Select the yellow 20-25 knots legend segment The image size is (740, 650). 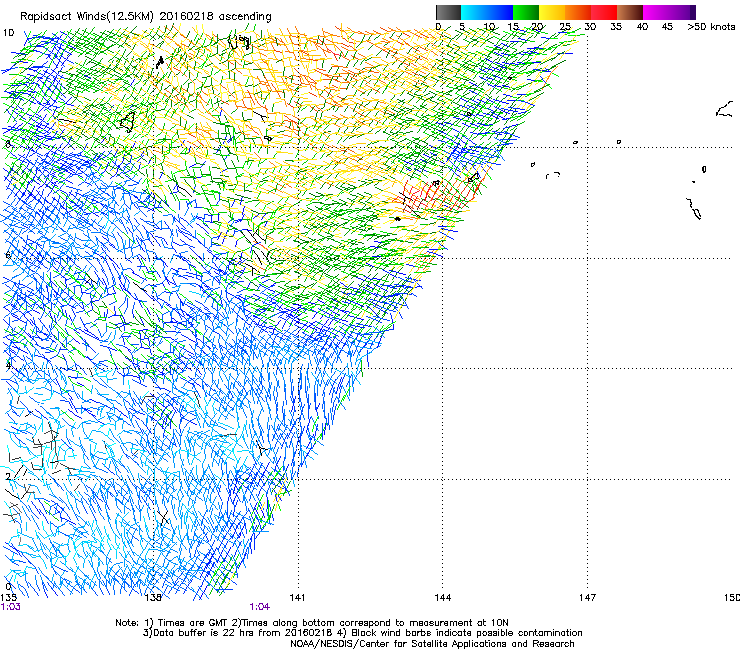(x=552, y=12)
